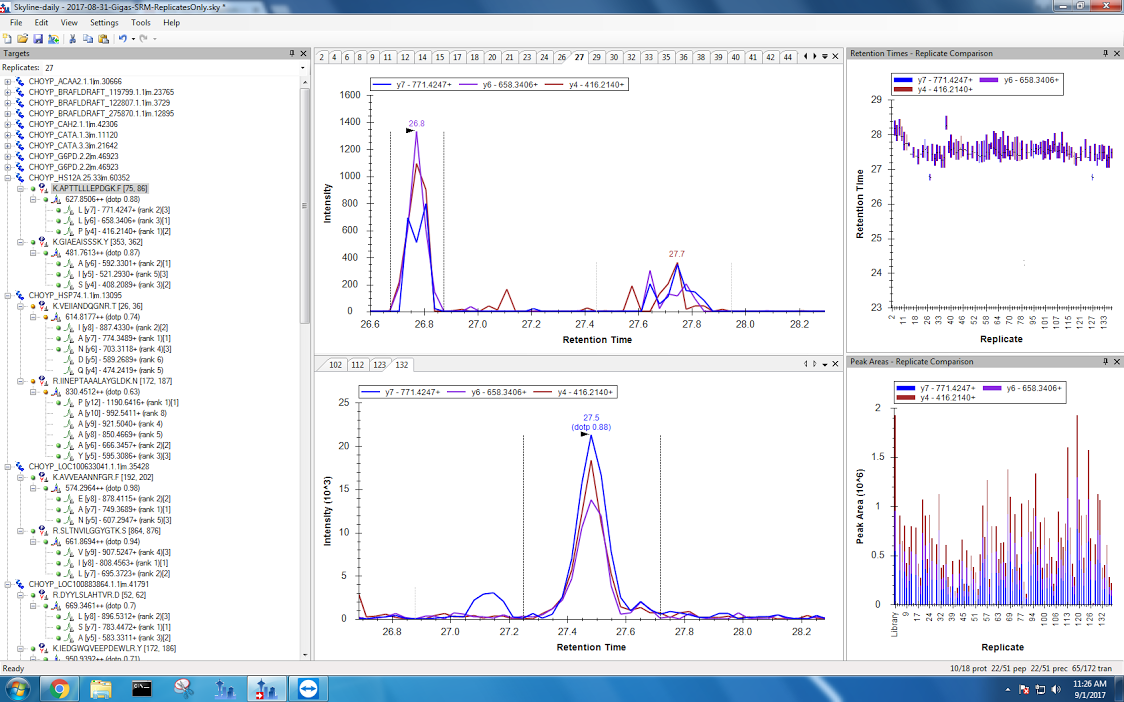Click the Cut scissors toolbar icon
1124x702 pixels.
[73, 38]
